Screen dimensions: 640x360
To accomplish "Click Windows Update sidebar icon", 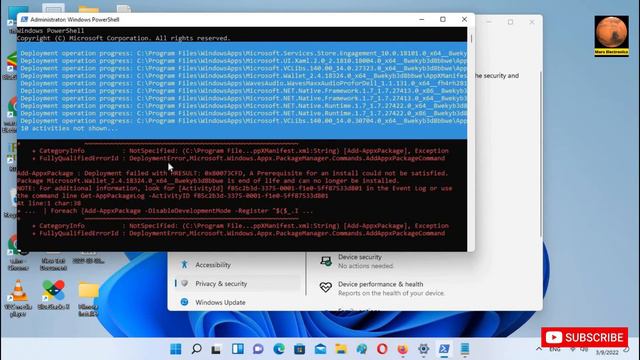I will (x=184, y=302).
